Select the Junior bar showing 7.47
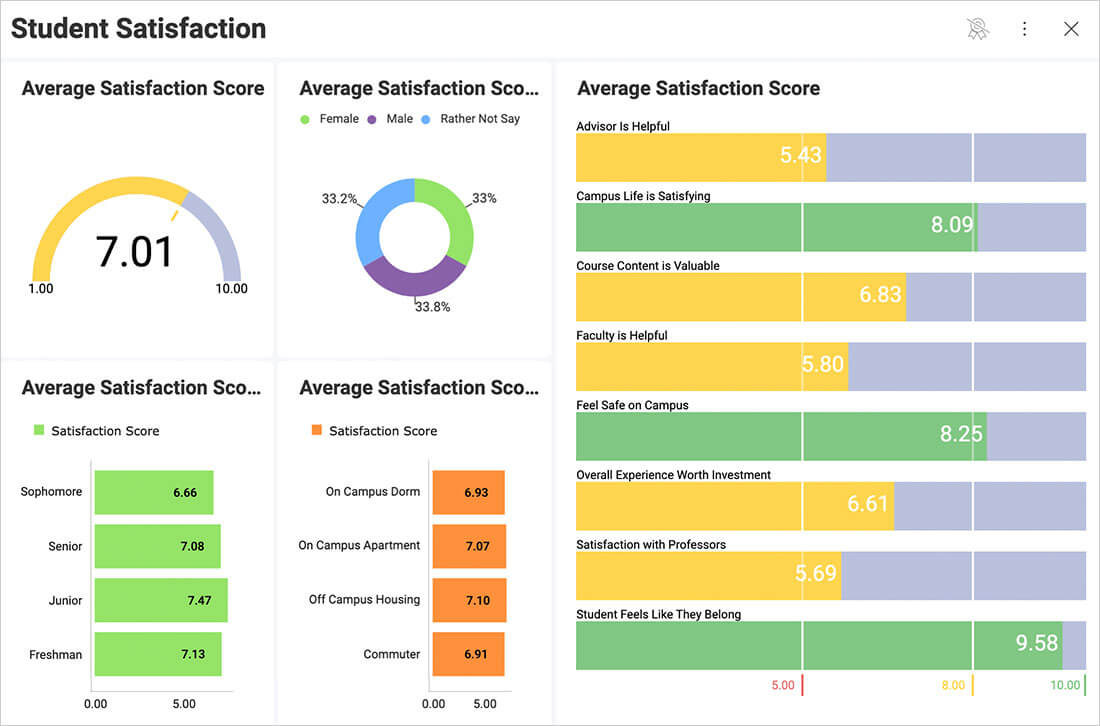 [160, 600]
